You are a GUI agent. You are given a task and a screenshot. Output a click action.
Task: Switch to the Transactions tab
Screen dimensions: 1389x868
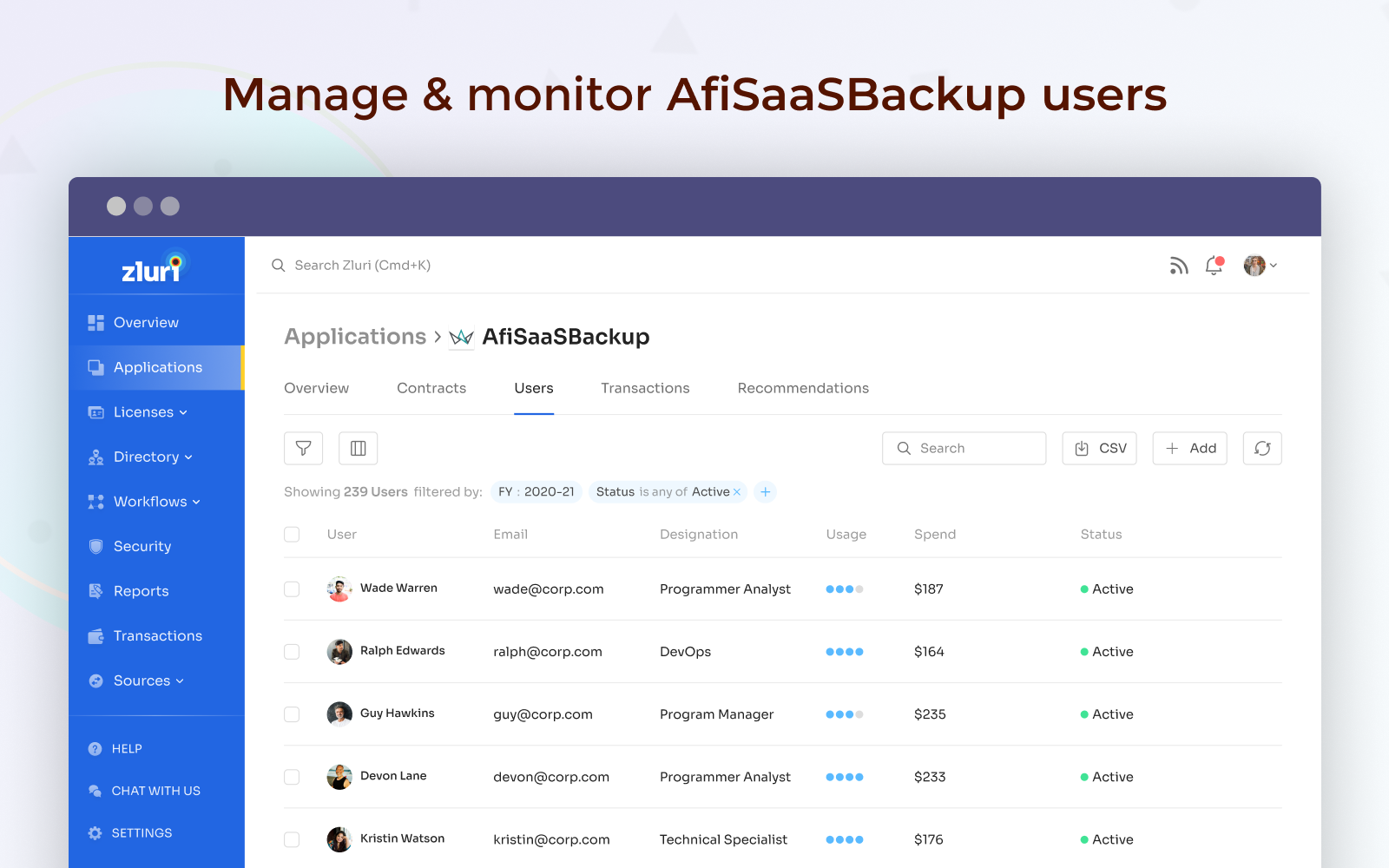coord(645,388)
